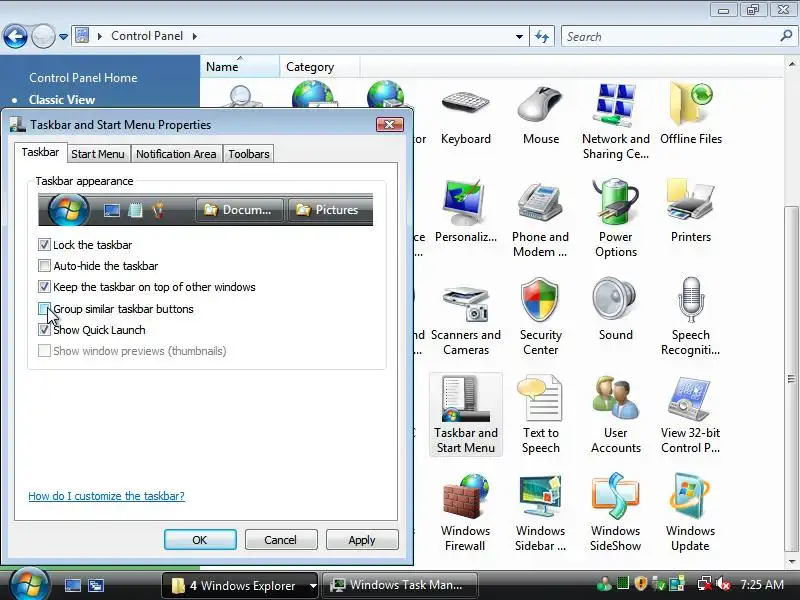Open Scanners and Cameras icon
This screenshot has height=600, width=800.
coord(465,317)
